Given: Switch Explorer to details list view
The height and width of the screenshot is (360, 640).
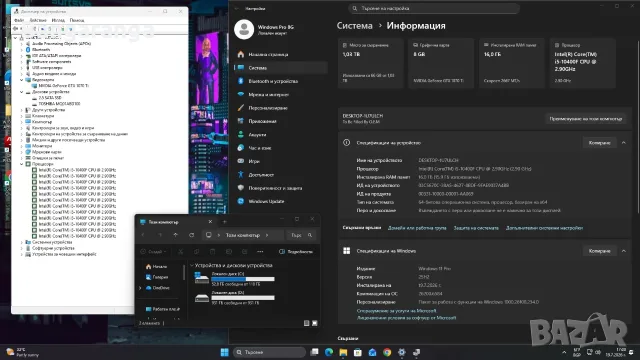Looking at the screenshot, I should (307, 323).
